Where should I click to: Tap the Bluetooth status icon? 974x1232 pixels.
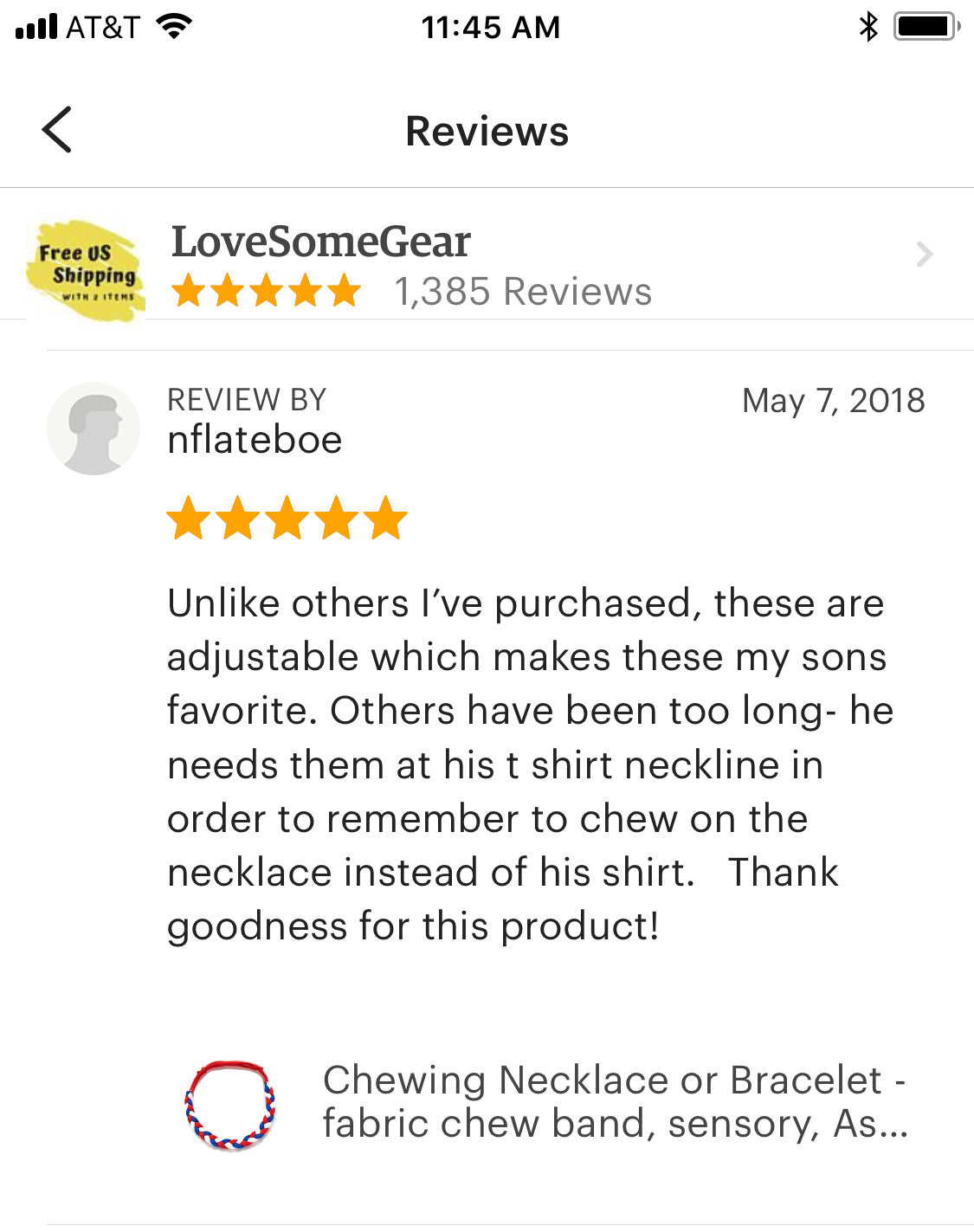(868, 27)
